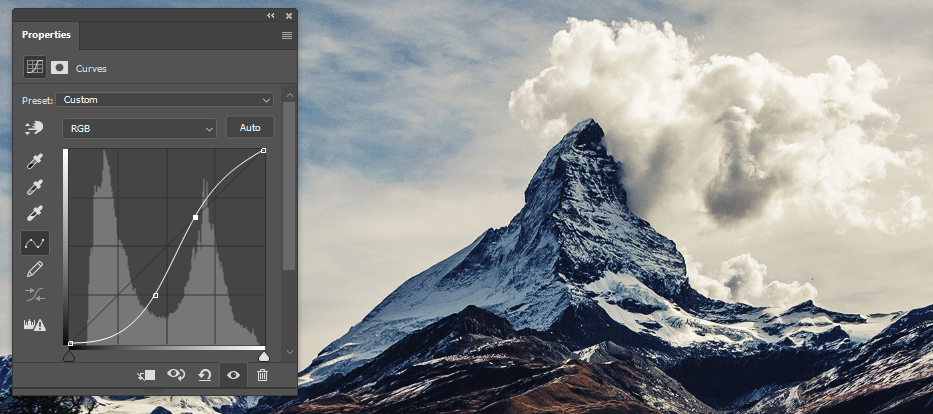Select the Curves adjustment icon
Screen dimensions: 933x414
pos(35,67)
